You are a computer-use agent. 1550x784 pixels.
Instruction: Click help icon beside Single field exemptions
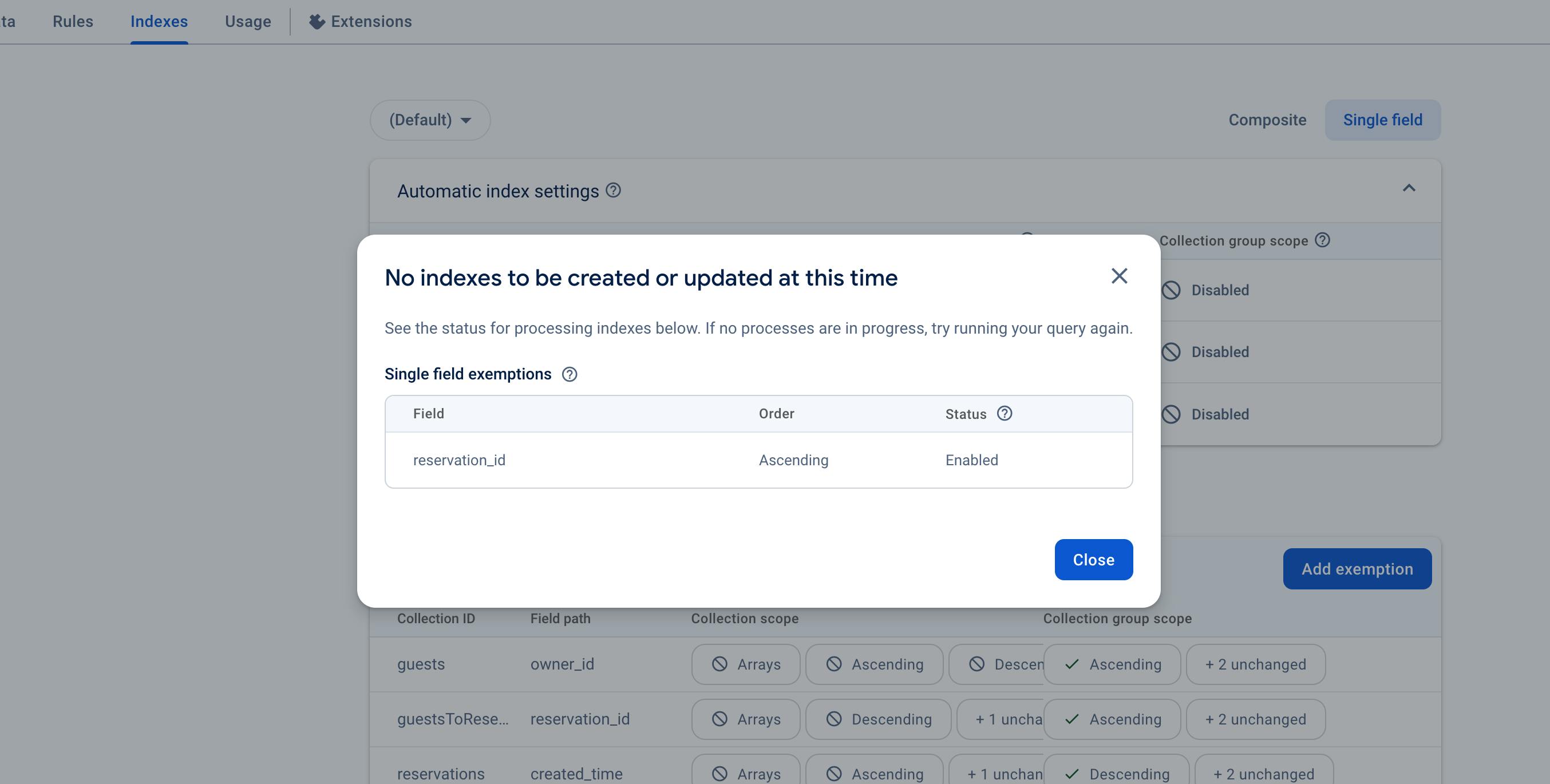point(569,374)
